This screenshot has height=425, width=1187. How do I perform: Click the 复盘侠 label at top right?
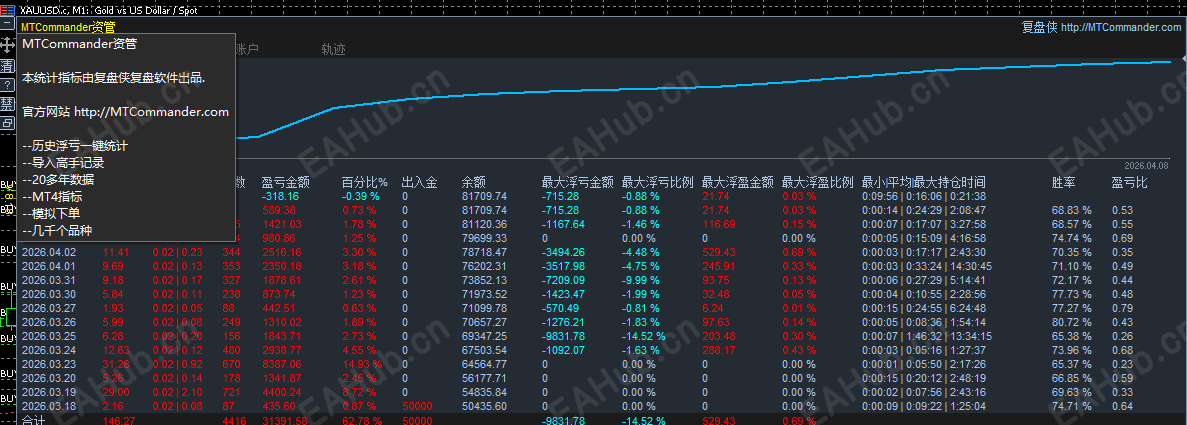pos(1039,27)
